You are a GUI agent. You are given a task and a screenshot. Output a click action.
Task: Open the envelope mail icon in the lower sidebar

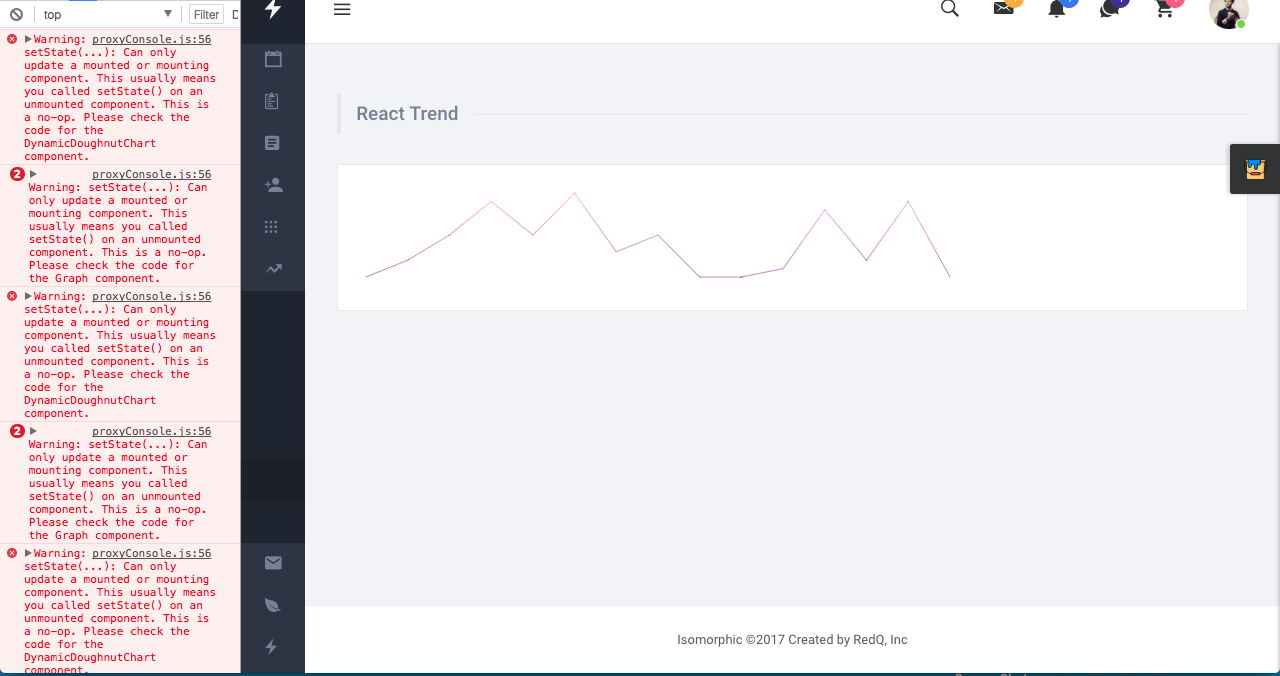pyautogui.click(x=273, y=563)
